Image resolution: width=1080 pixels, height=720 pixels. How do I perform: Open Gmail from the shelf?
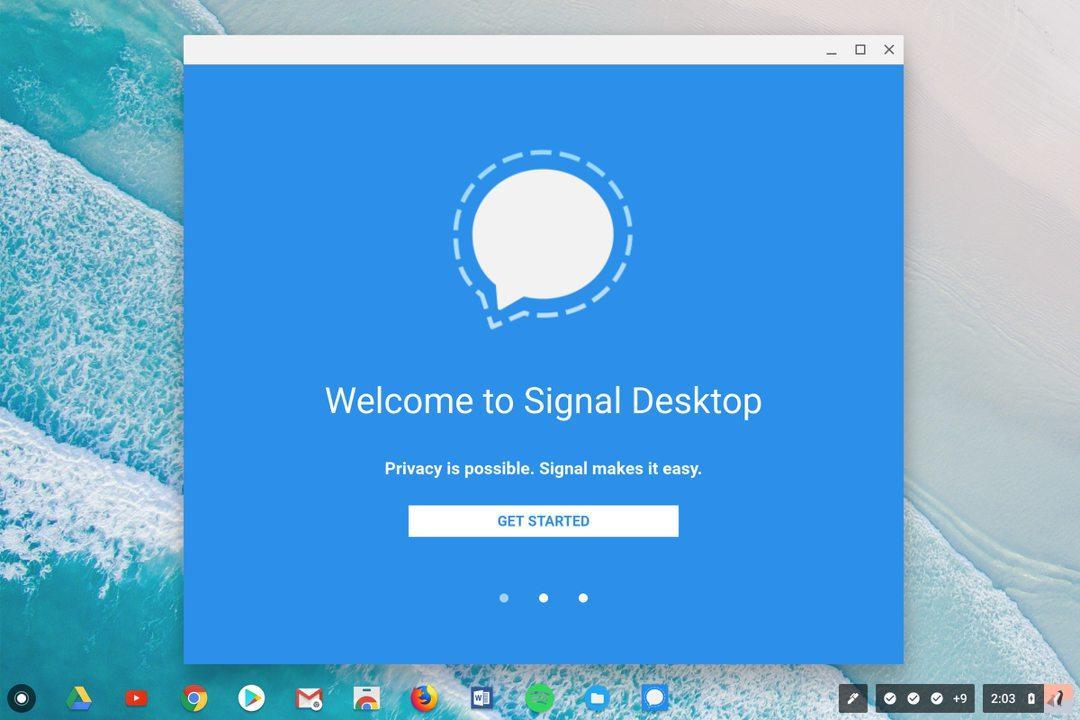(309, 699)
